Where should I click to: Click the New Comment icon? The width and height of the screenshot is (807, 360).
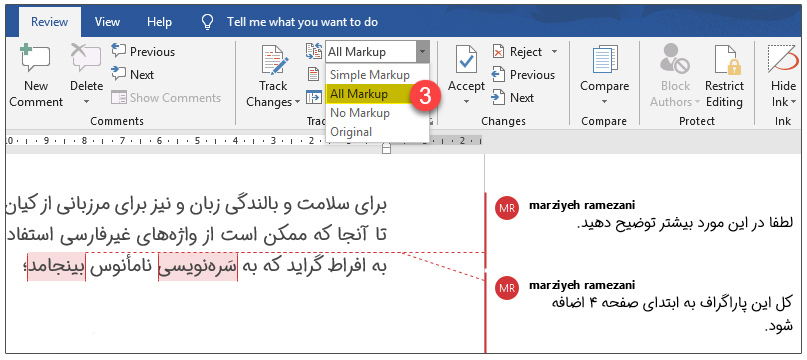tap(35, 58)
